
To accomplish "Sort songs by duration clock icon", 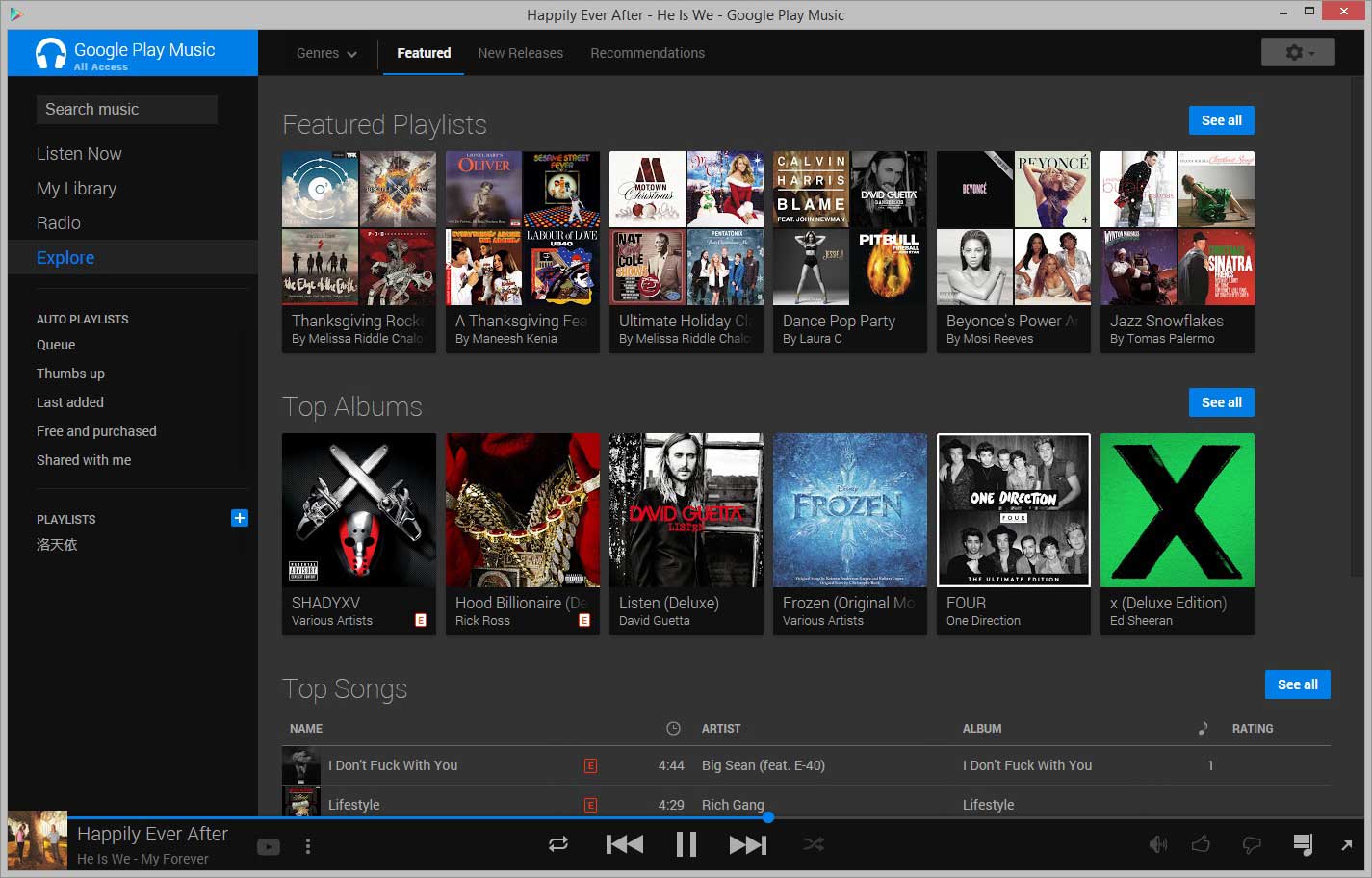I will tap(673, 729).
